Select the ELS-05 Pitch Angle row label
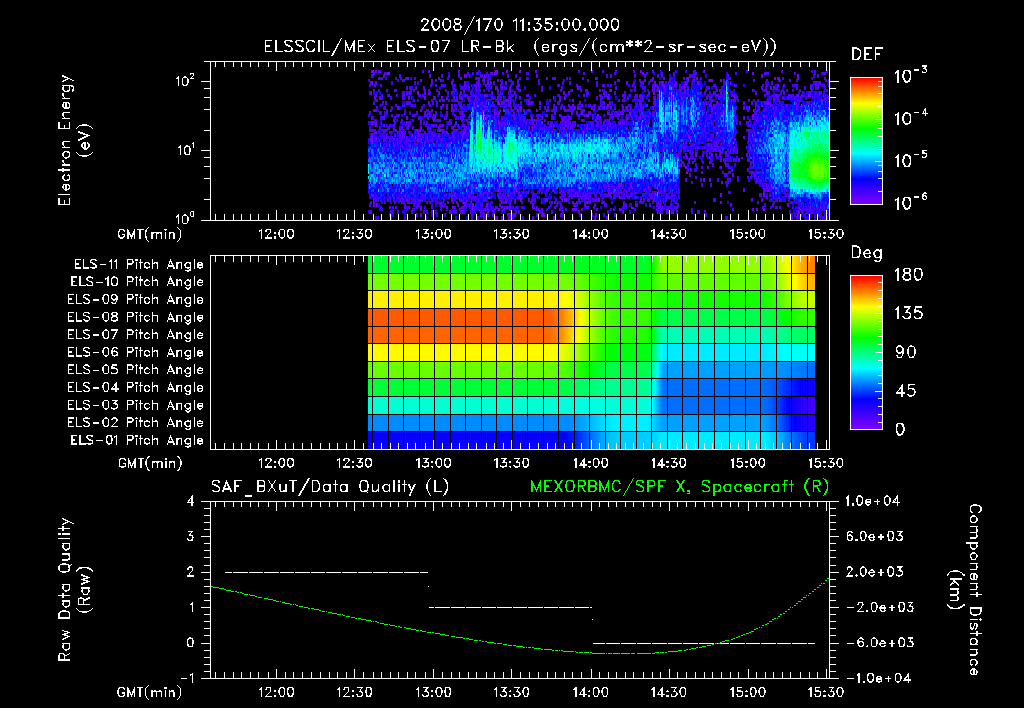Viewport: 1024px width, 708px height. coord(135,370)
